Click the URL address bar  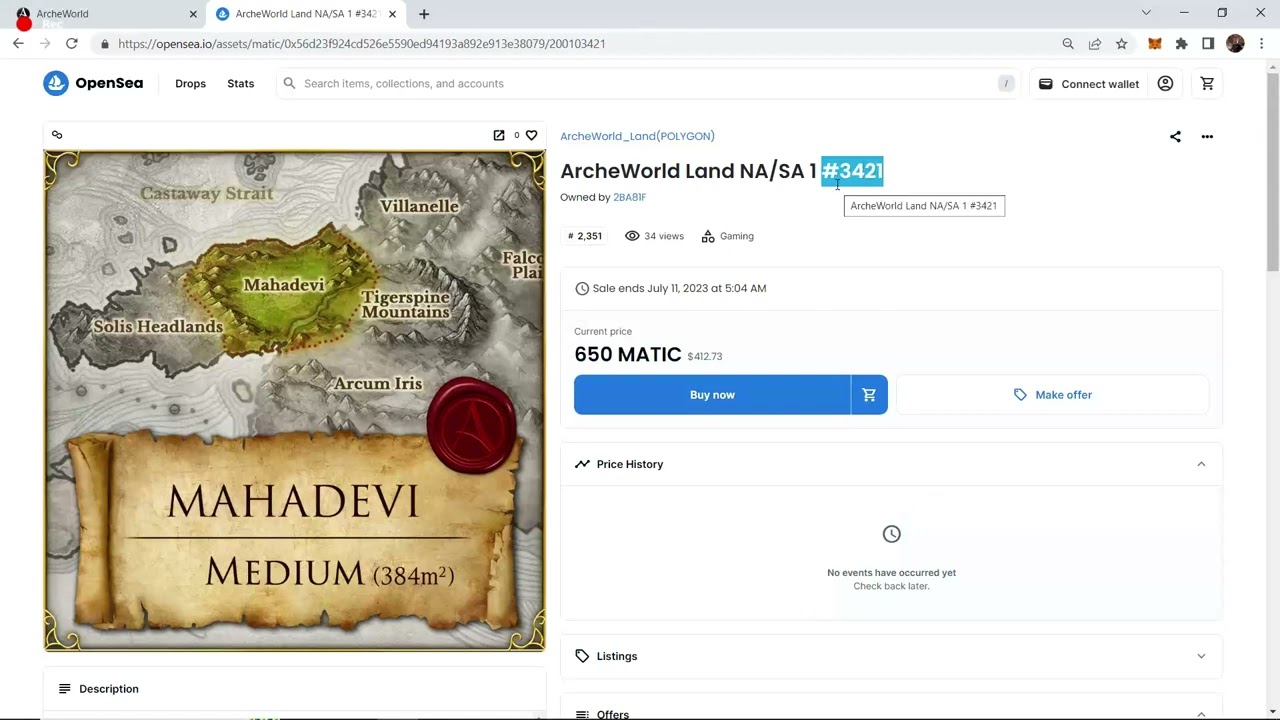click(580, 44)
